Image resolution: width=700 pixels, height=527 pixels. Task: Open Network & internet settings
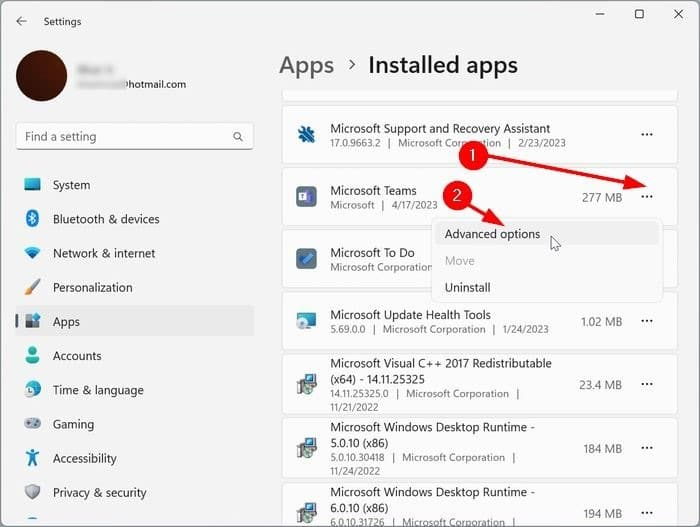[x=134, y=253]
